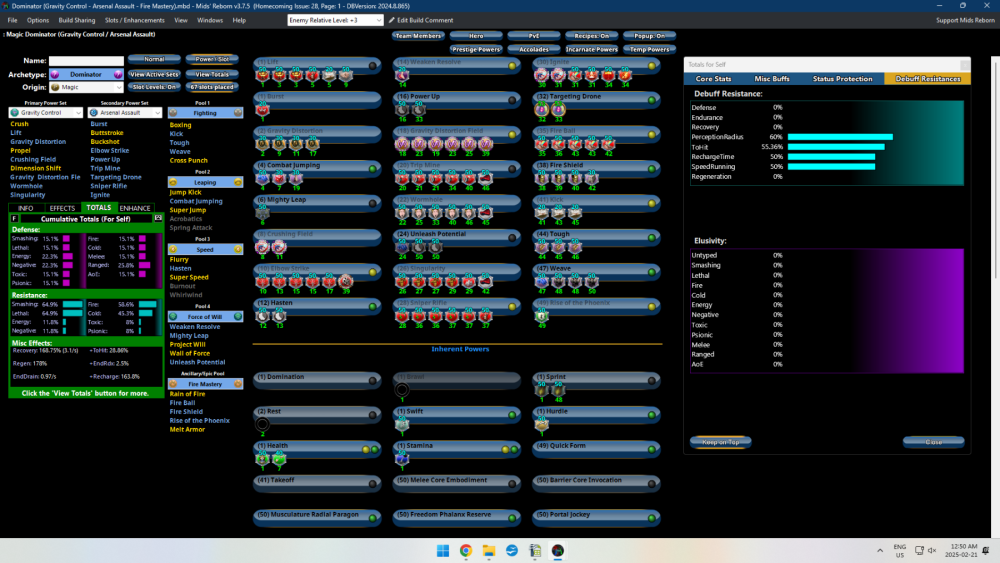Click the Team Members button
1000x563 pixels.
tap(418, 36)
